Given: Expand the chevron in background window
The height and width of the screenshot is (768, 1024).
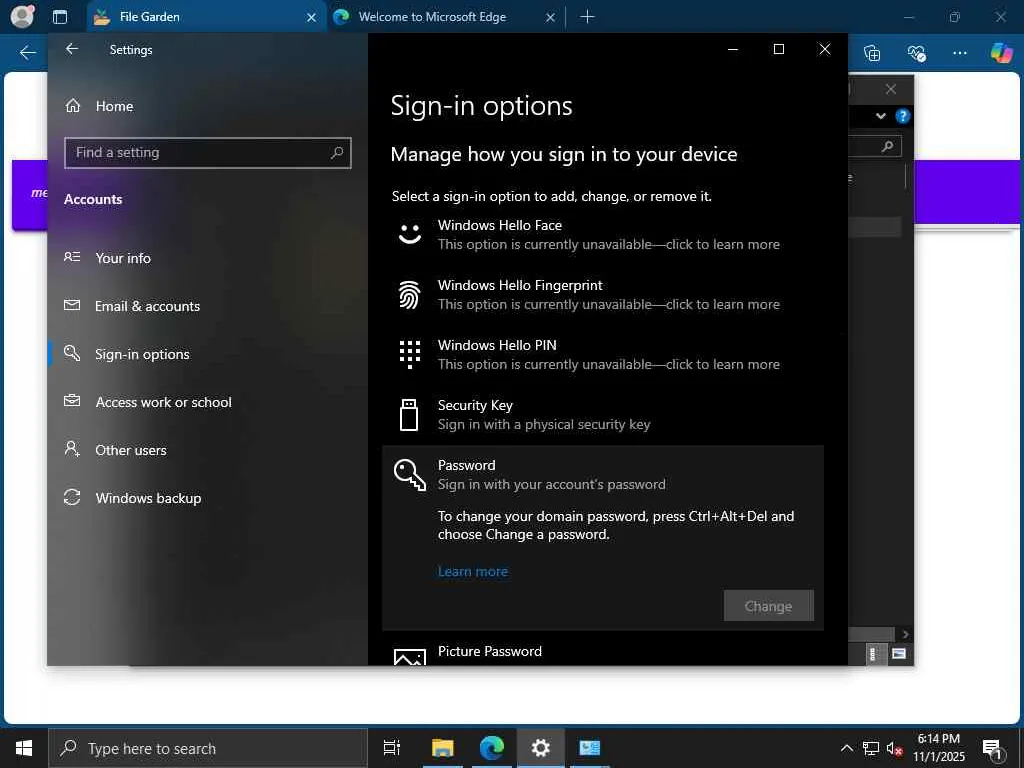Looking at the screenshot, I should click(x=881, y=116).
